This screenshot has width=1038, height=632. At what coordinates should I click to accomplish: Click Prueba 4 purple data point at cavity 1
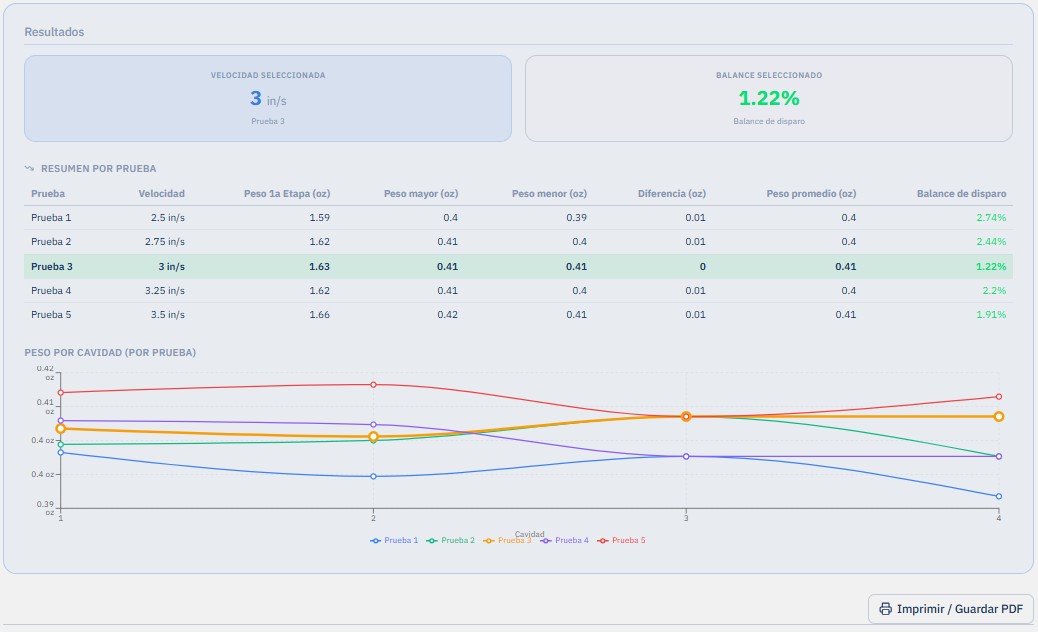[61, 421]
